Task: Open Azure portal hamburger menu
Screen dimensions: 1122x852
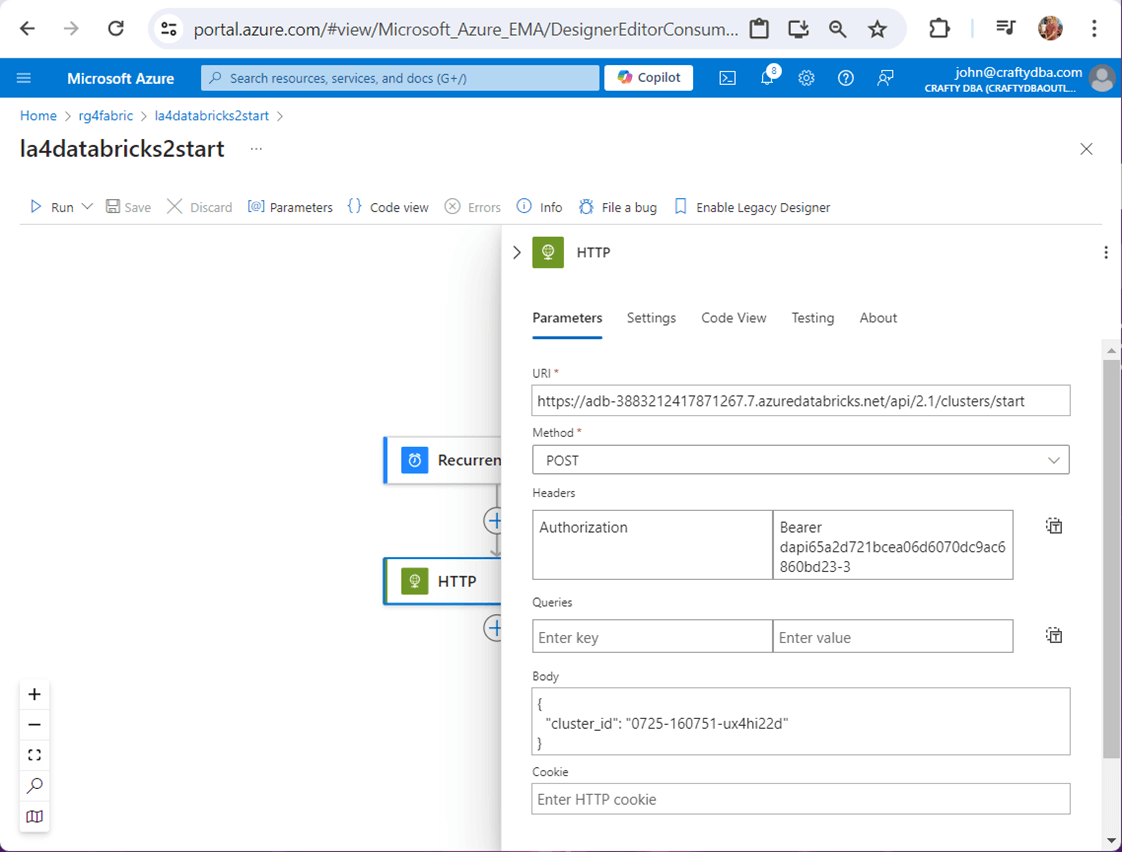Action: click(24, 78)
